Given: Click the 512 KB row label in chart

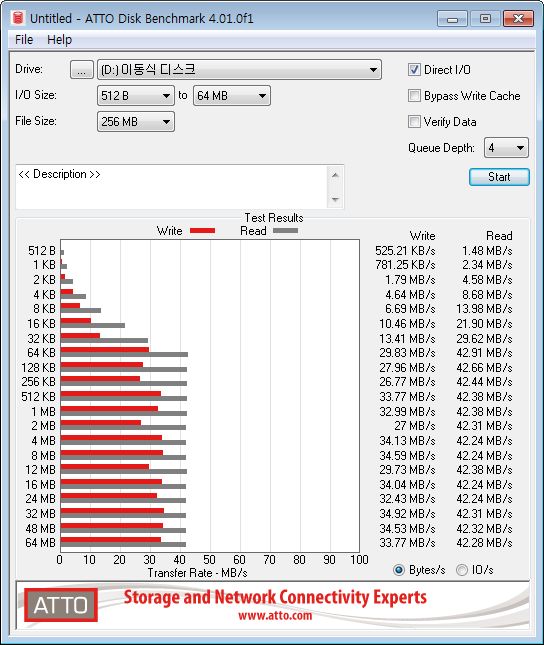Looking at the screenshot, I should coord(38,397).
